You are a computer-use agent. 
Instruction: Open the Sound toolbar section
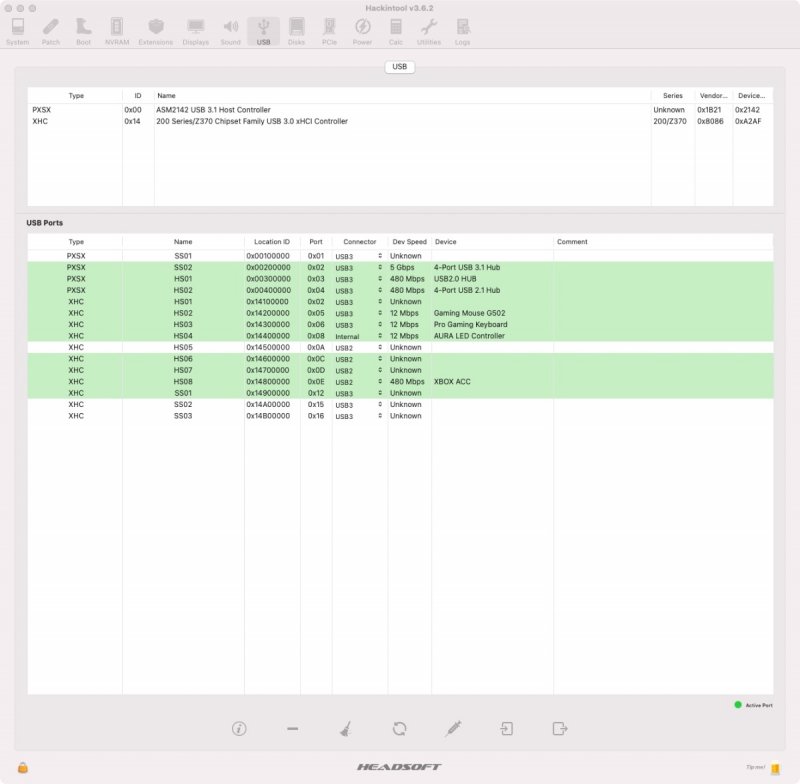point(230,32)
